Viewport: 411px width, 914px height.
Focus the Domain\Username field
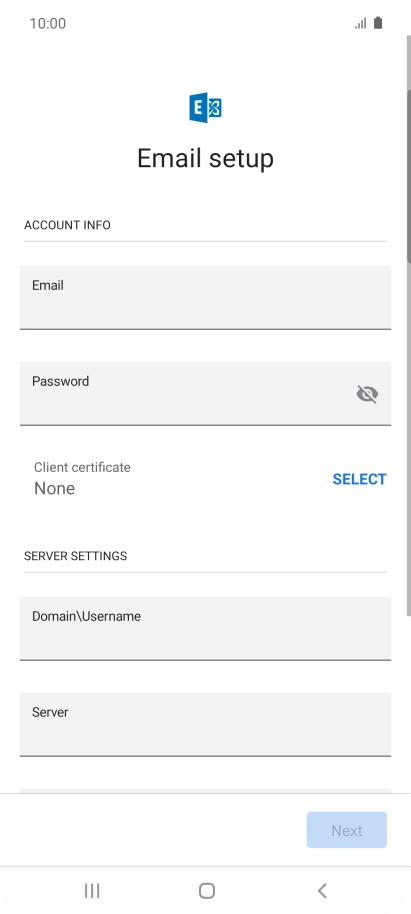tap(205, 628)
